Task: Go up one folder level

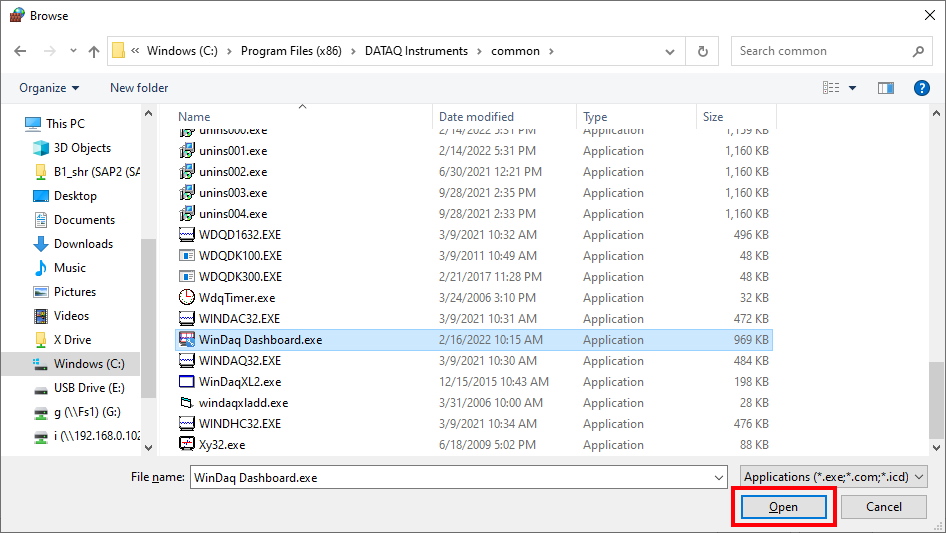Action: pos(94,51)
